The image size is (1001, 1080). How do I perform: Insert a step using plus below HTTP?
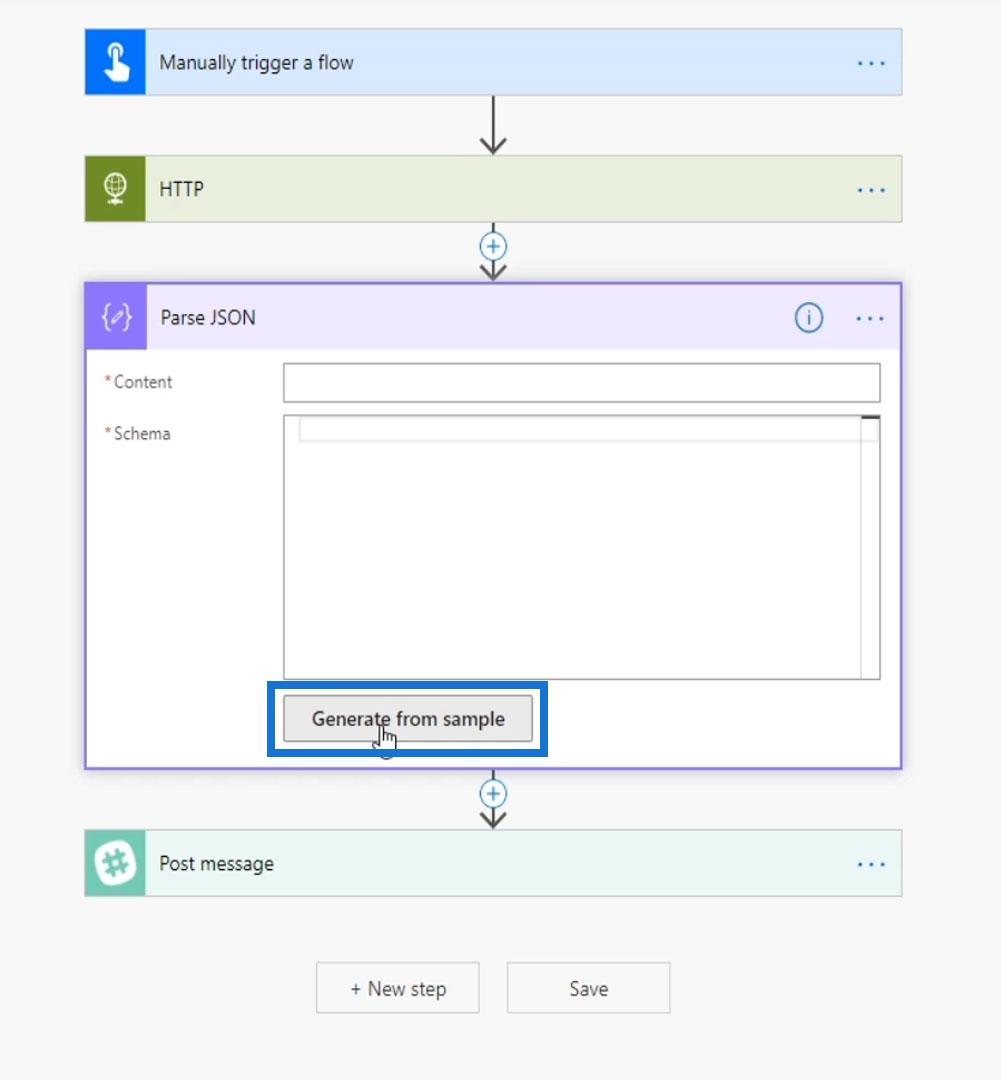click(x=493, y=247)
